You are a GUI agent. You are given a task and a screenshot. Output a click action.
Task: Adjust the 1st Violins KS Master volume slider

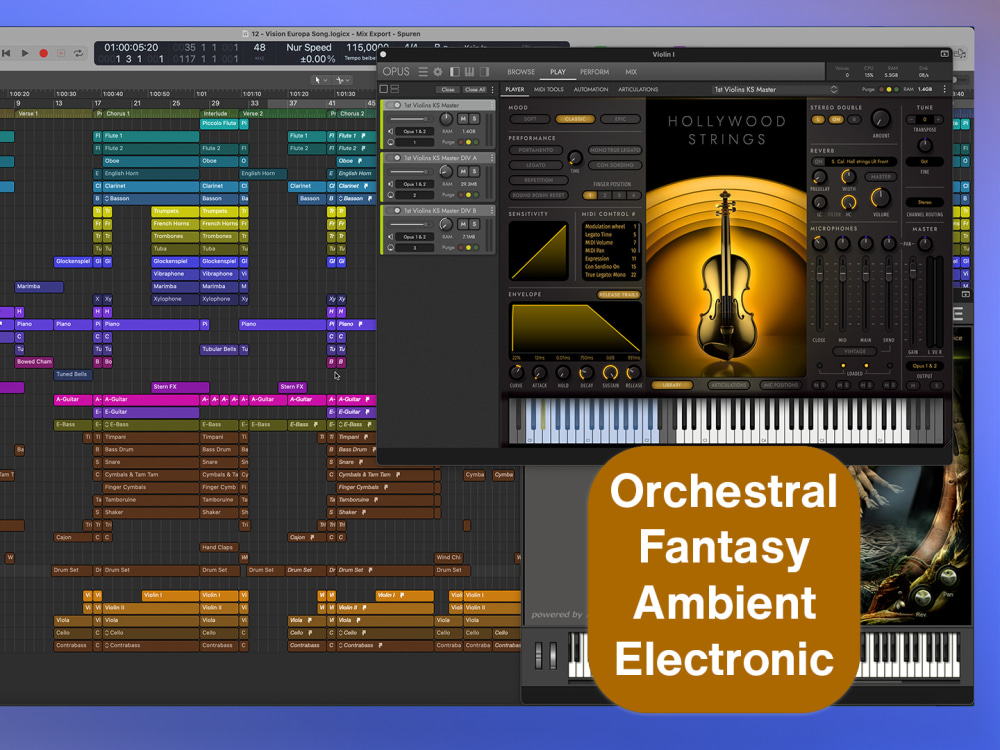pos(410,119)
